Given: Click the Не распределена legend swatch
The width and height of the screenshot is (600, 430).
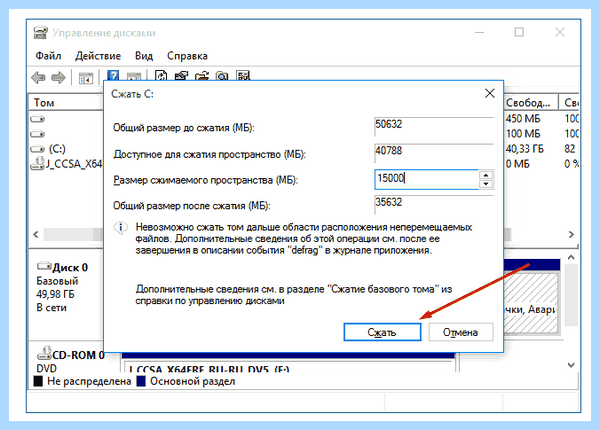Looking at the screenshot, I should pyautogui.click(x=38, y=381).
